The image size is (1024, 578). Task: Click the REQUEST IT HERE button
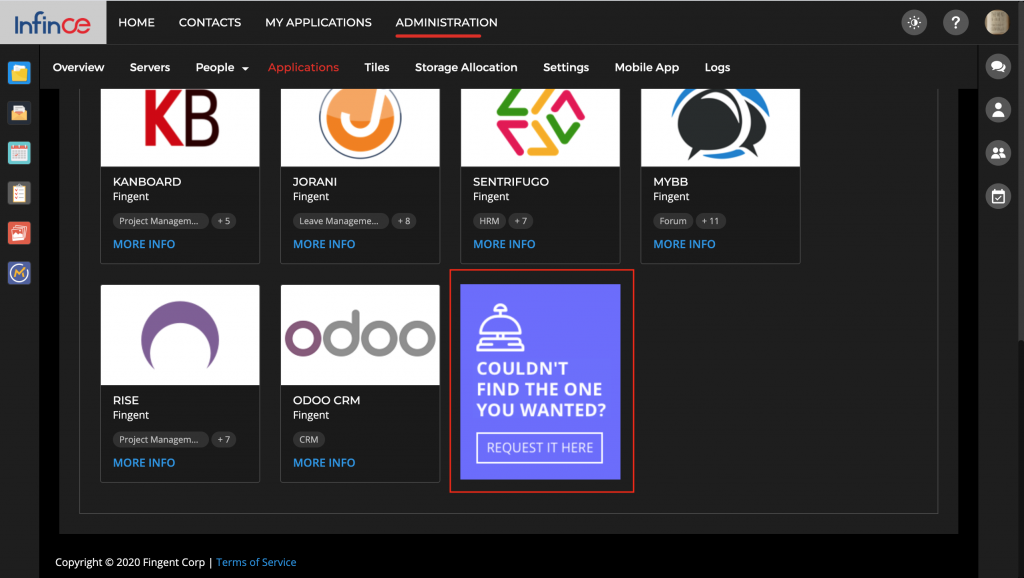point(539,448)
